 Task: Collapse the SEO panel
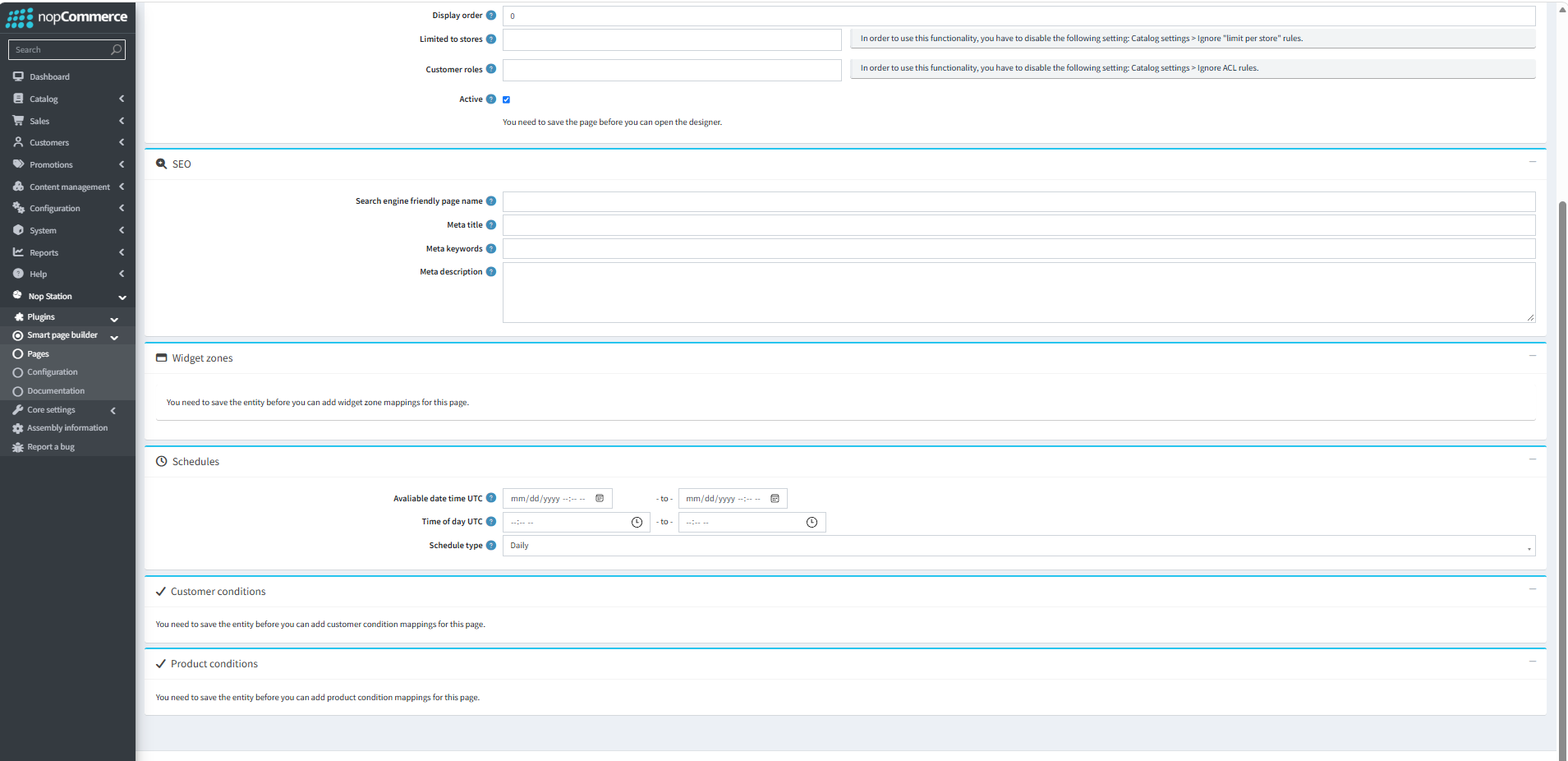(1533, 162)
